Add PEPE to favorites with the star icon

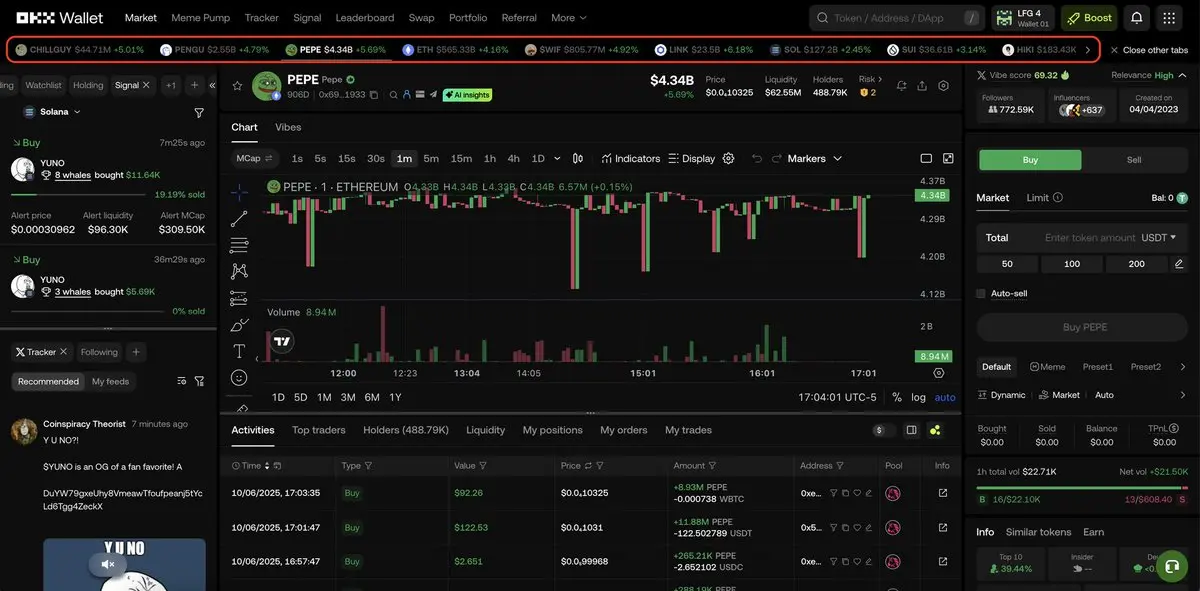[x=237, y=86]
